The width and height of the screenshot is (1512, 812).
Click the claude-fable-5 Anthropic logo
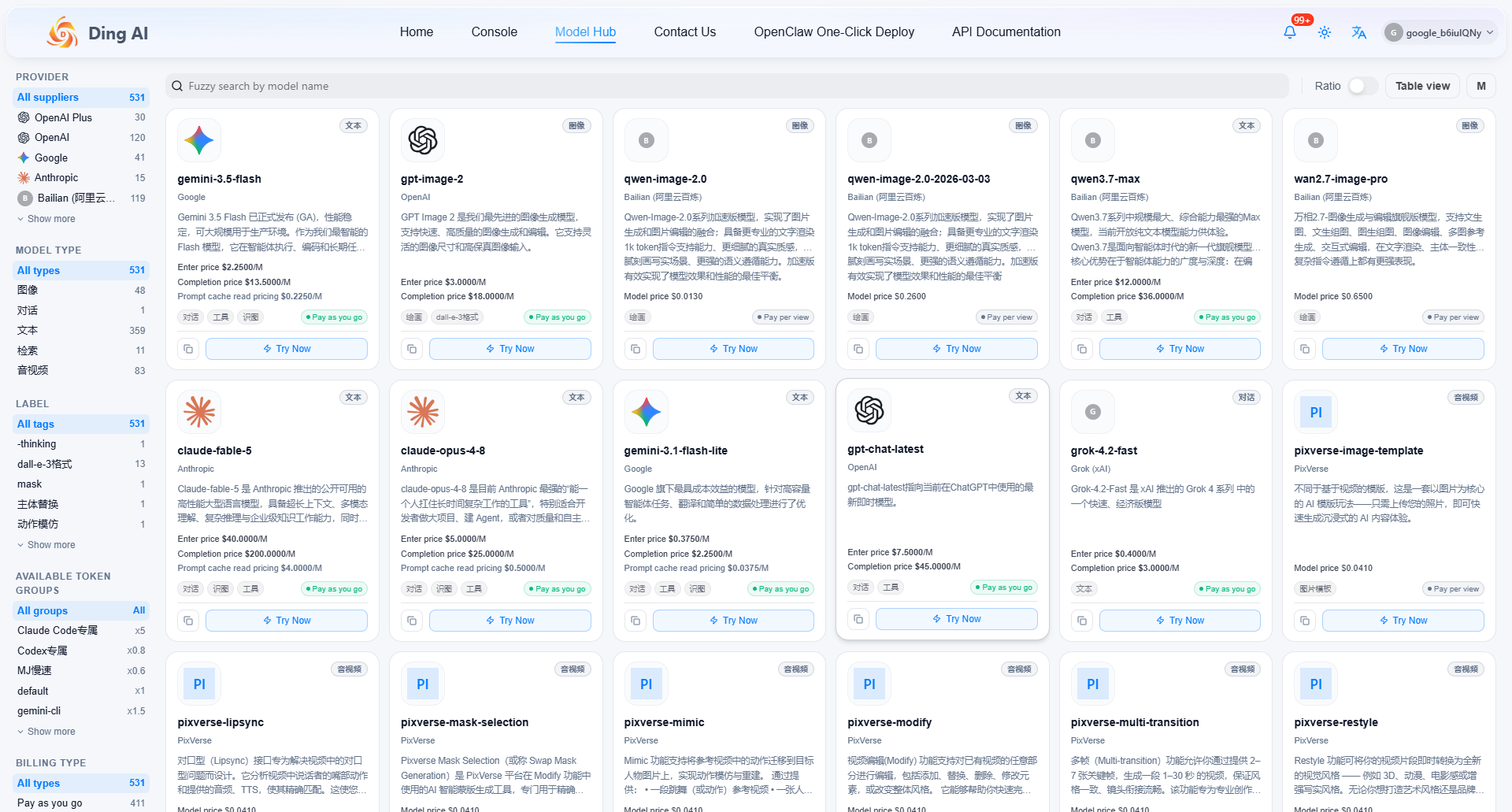pyautogui.click(x=199, y=412)
